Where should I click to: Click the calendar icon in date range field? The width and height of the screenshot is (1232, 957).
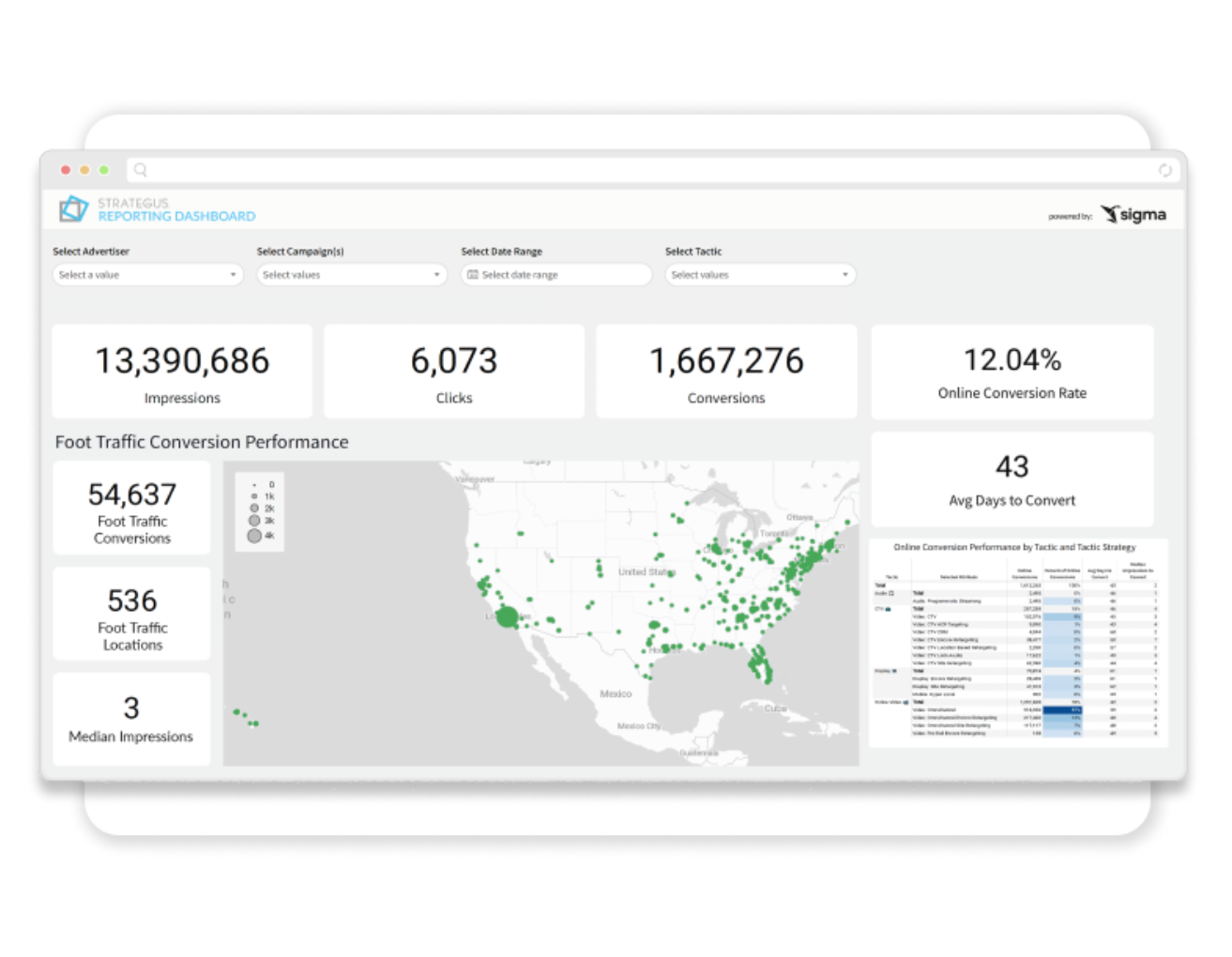pos(473,275)
